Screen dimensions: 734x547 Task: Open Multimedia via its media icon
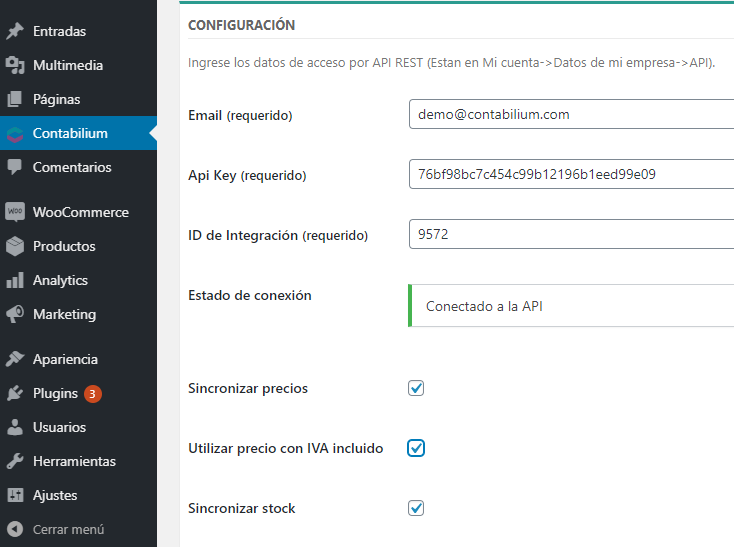coord(15,65)
